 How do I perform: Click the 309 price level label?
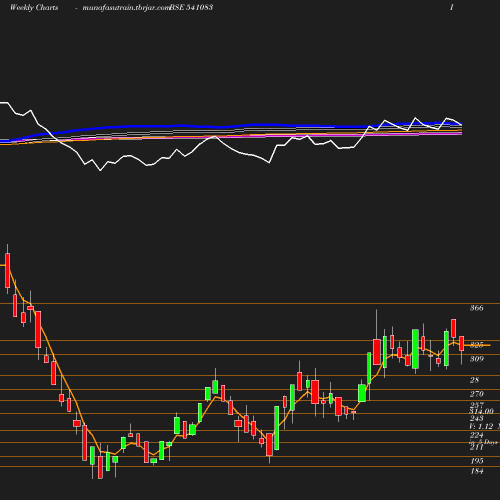(476, 359)
